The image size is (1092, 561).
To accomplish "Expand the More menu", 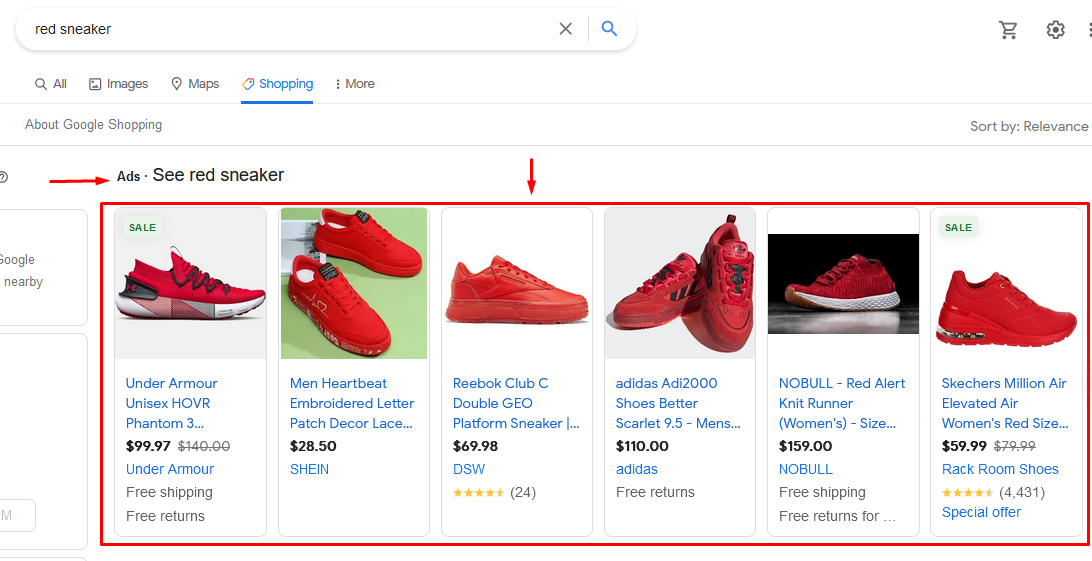I will [355, 84].
